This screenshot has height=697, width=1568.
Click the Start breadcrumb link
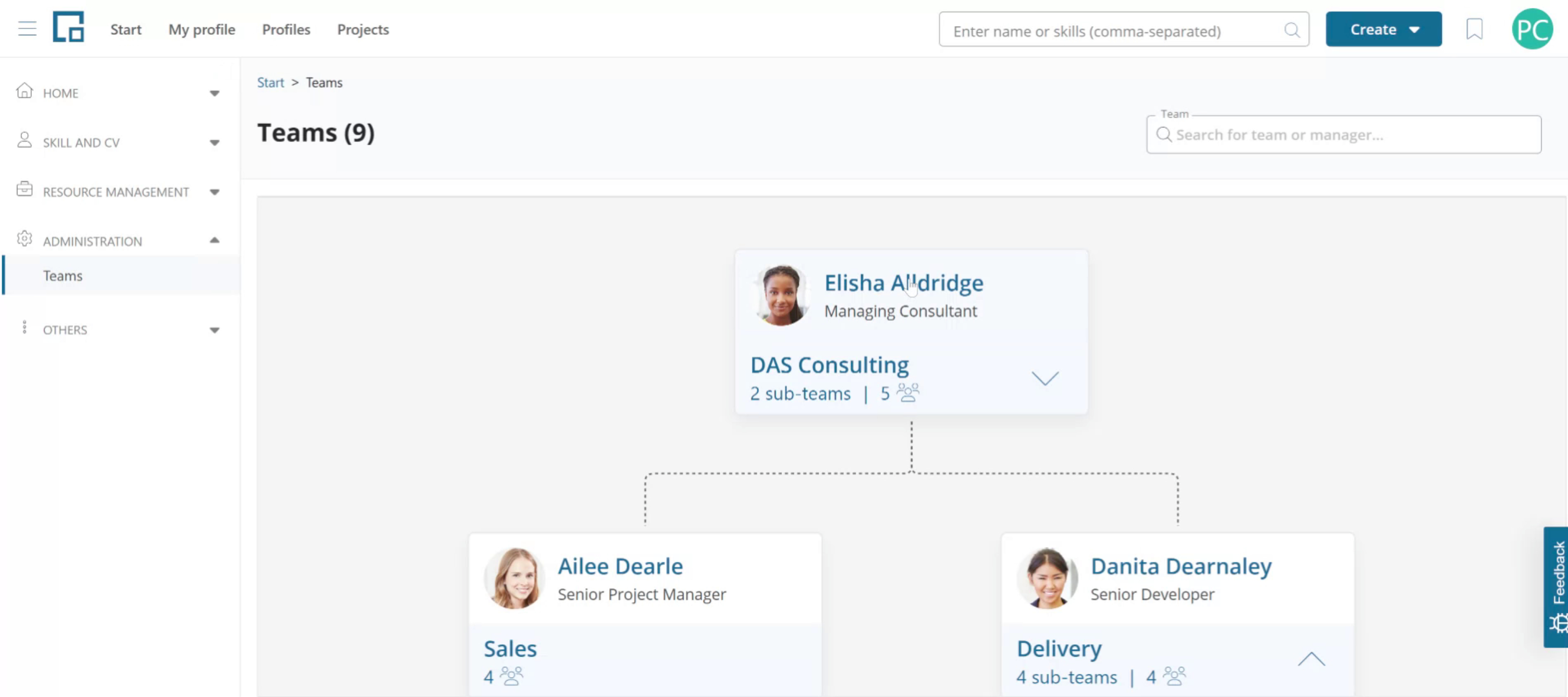[x=270, y=82]
